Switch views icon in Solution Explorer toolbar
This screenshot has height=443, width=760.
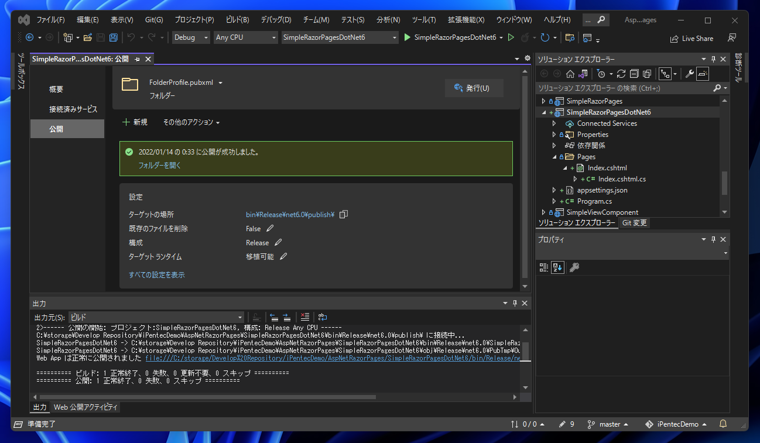click(583, 74)
